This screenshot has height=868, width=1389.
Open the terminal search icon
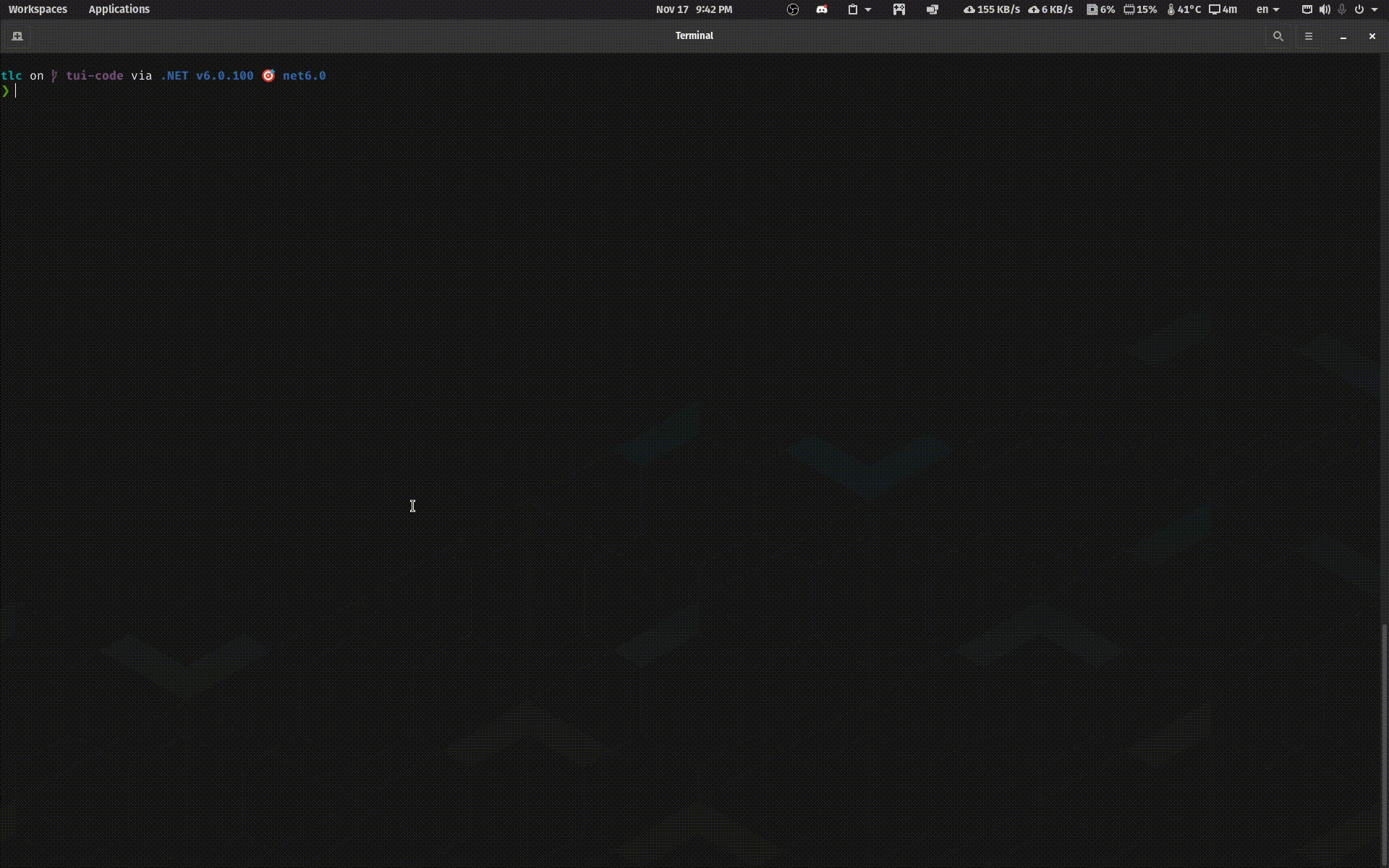pyautogui.click(x=1278, y=36)
